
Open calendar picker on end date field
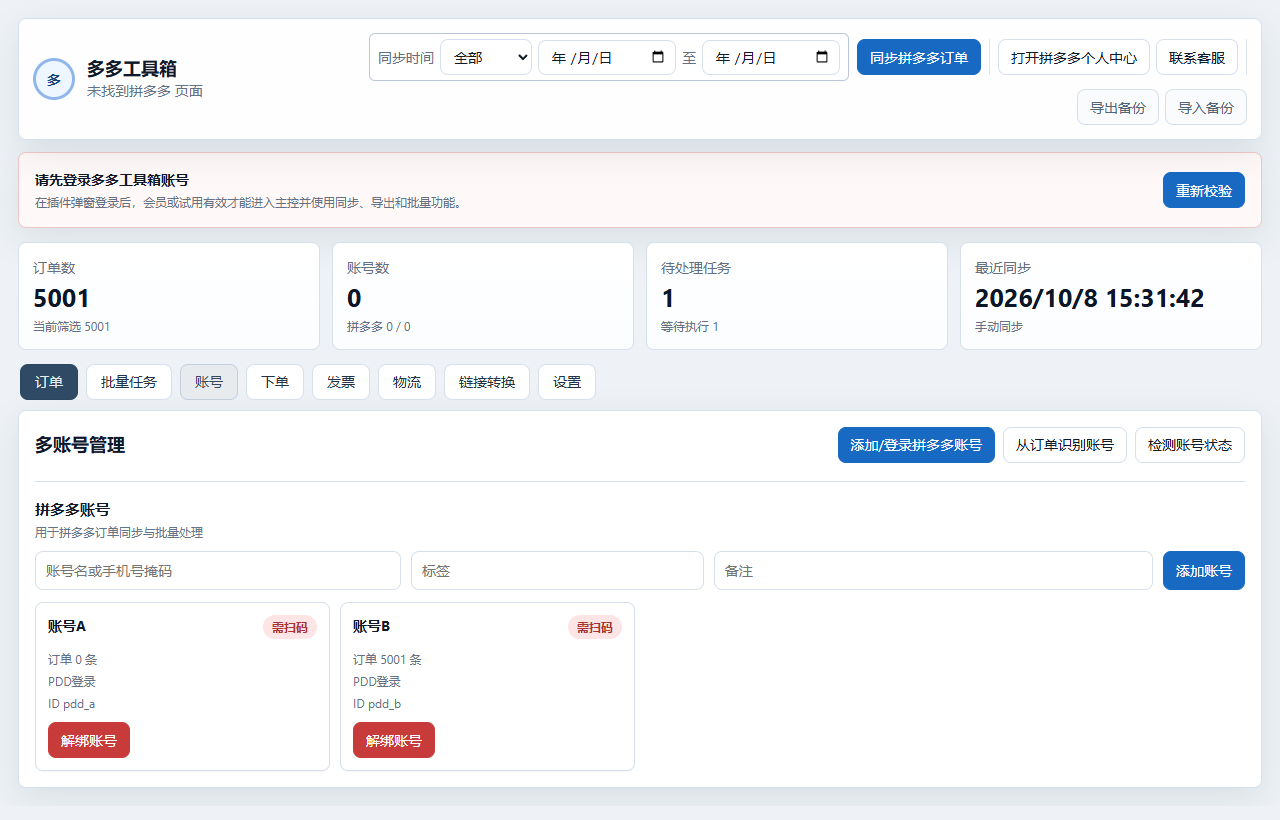click(x=822, y=57)
